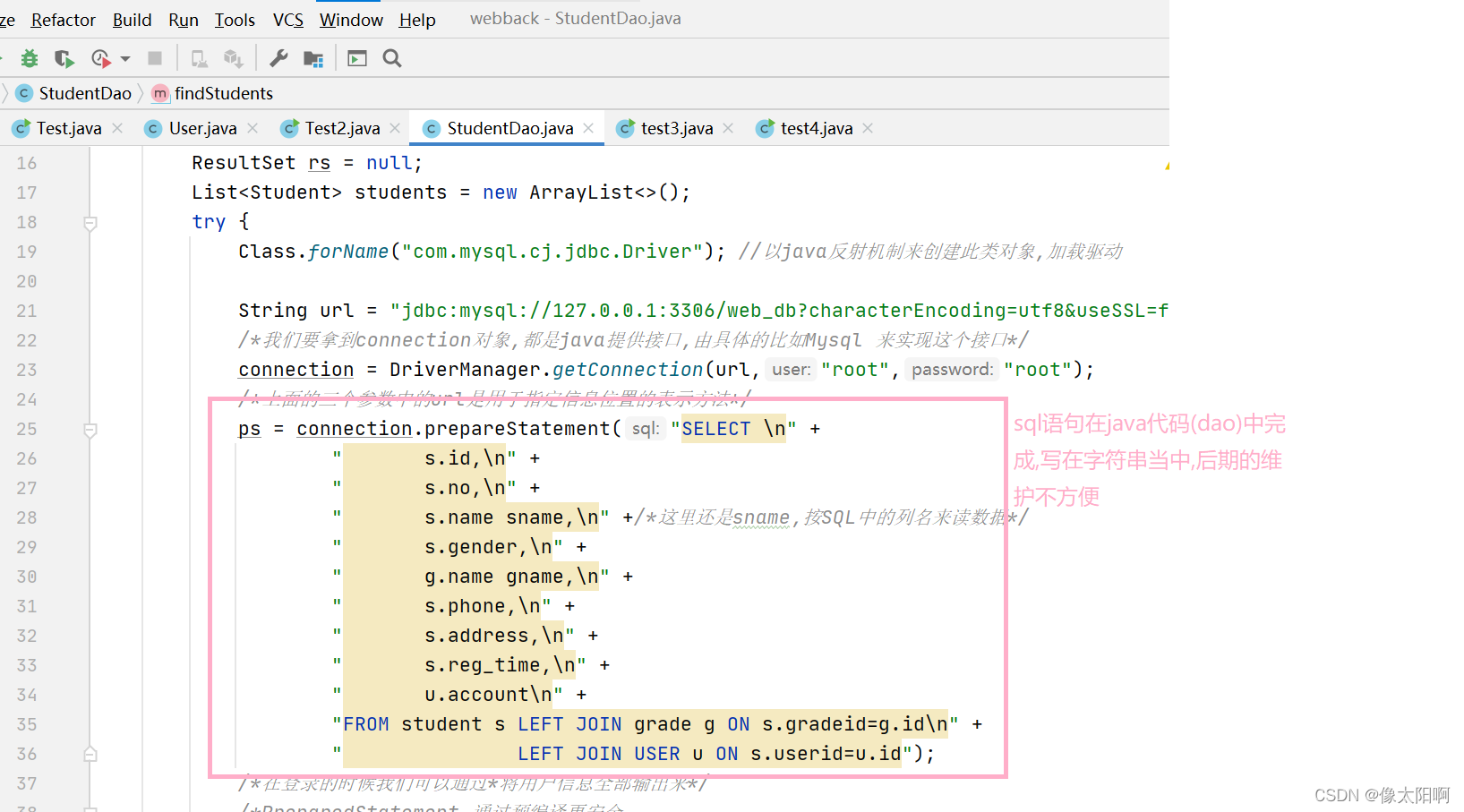Click 'LEFT JOIN USER u' on line 36

point(611,754)
